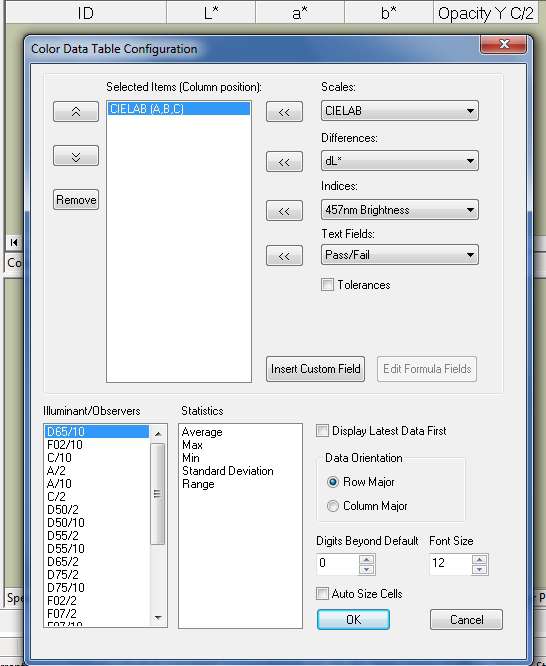Click Edit Formula Fields button

pyautogui.click(x=427, y=369)
